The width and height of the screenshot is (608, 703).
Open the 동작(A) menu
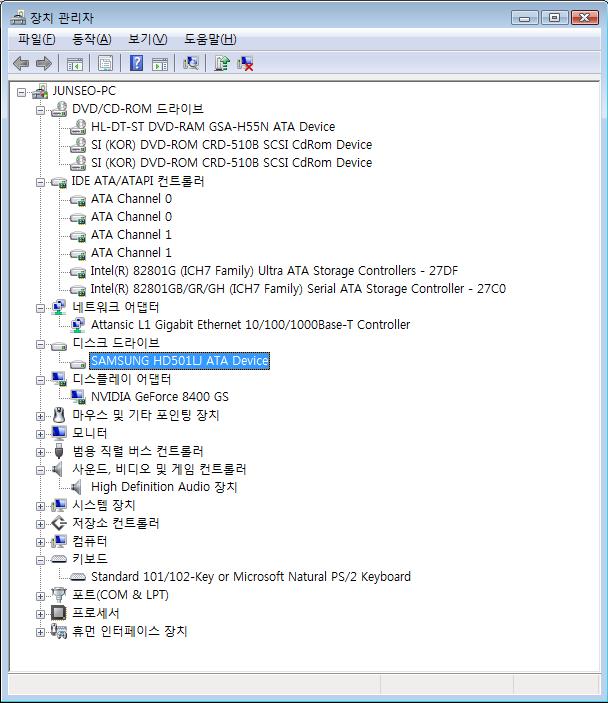(x=91, y=39)
